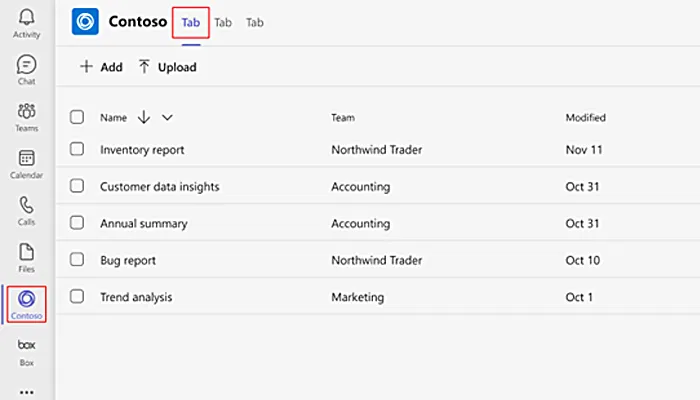The width and height of the screenshot is (700, 400).
Task: Open Files in the sidebar
Action: point(27,254)
